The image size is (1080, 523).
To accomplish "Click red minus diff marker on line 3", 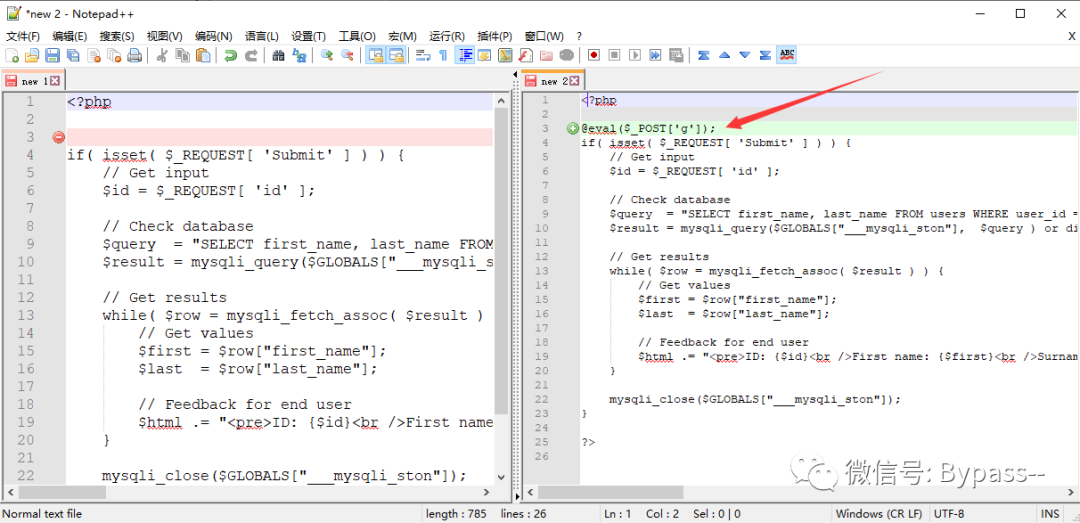I will (58, 137).
